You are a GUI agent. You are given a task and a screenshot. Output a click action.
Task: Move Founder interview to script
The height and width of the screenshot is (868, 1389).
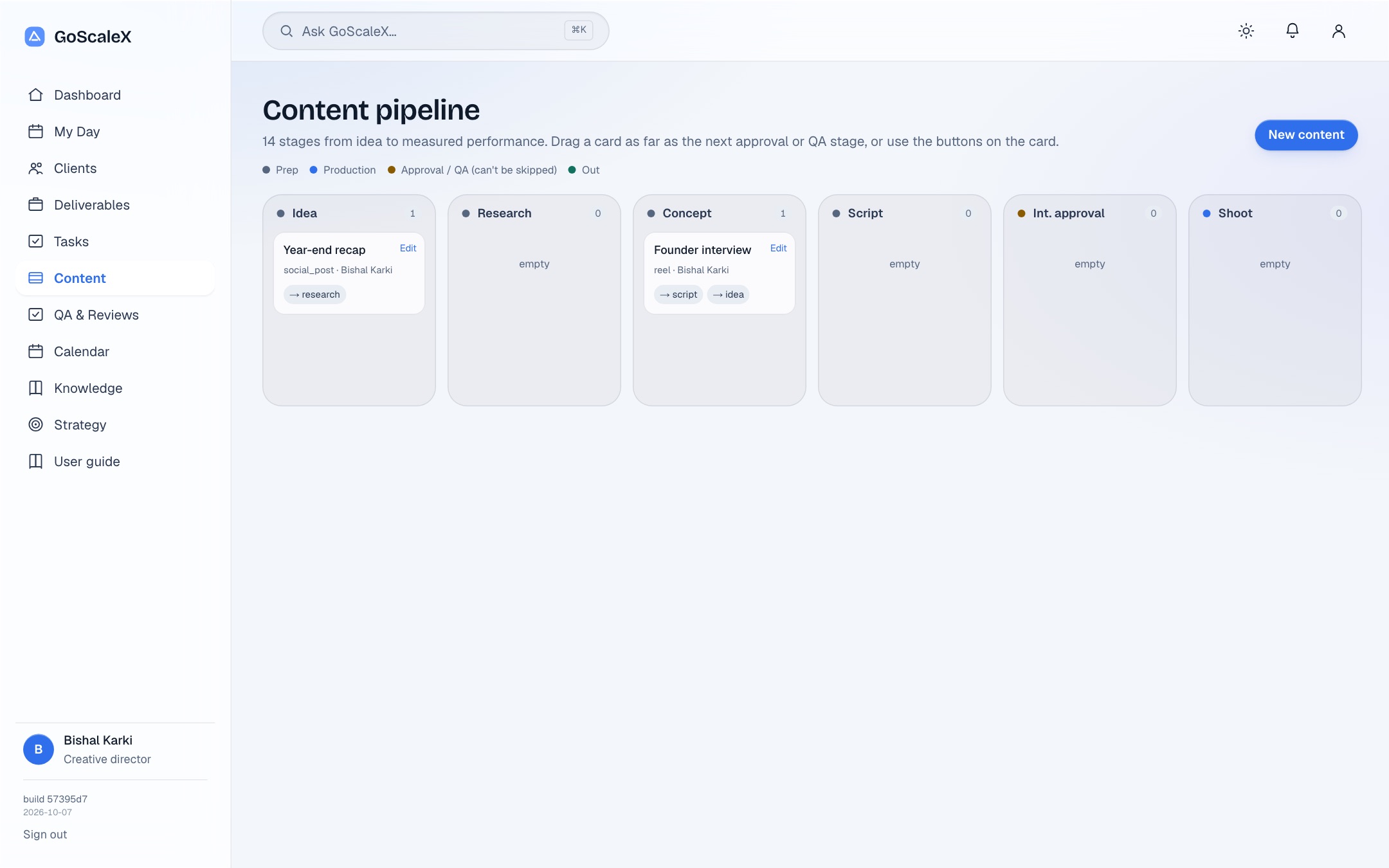tap(678, 294)
